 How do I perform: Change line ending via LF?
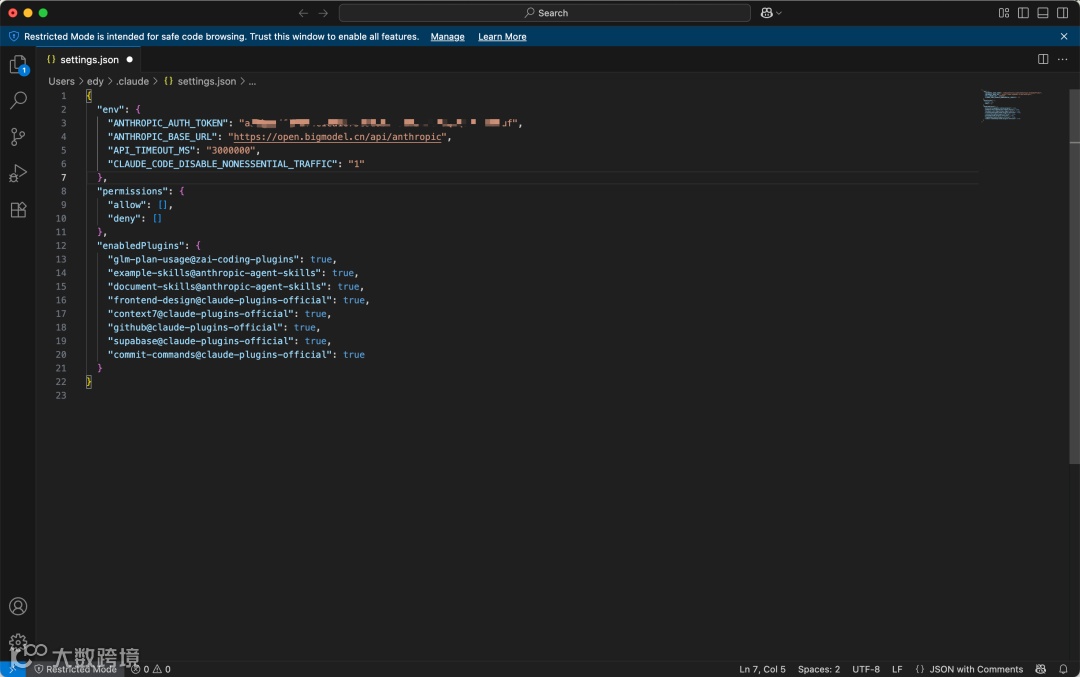click(x=897, y=669)
